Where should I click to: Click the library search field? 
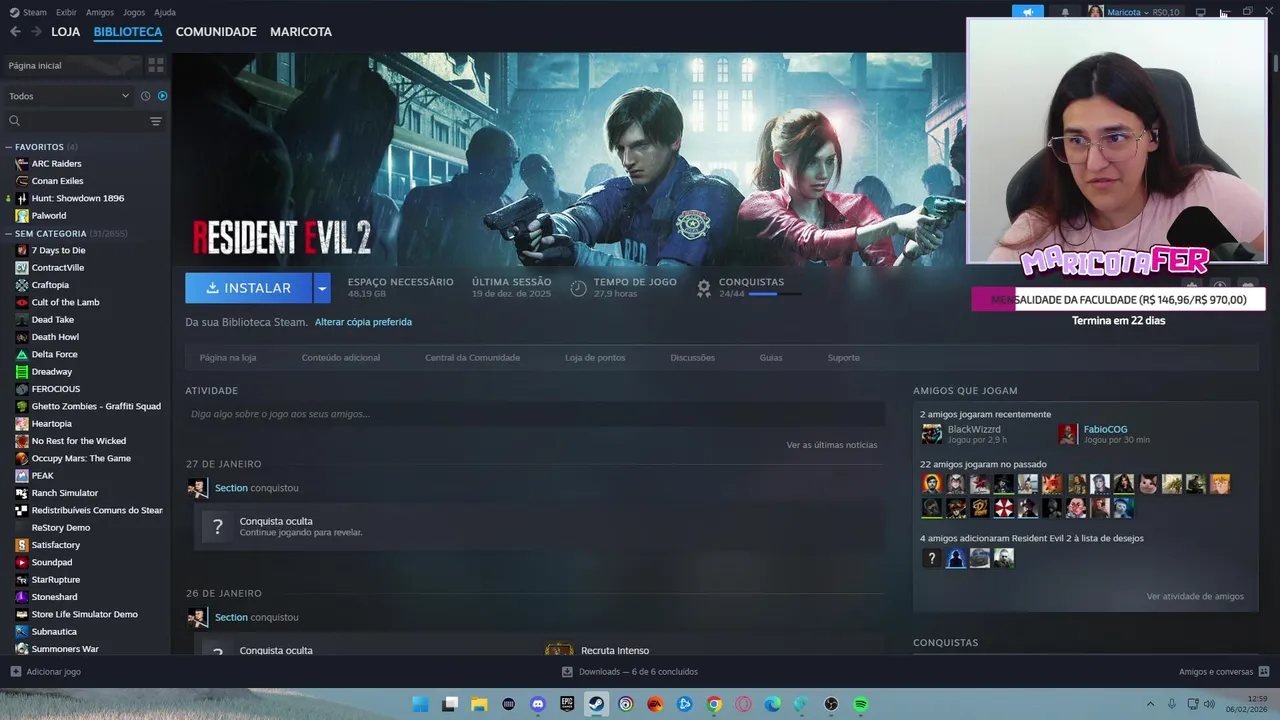[x=84, y=121]
